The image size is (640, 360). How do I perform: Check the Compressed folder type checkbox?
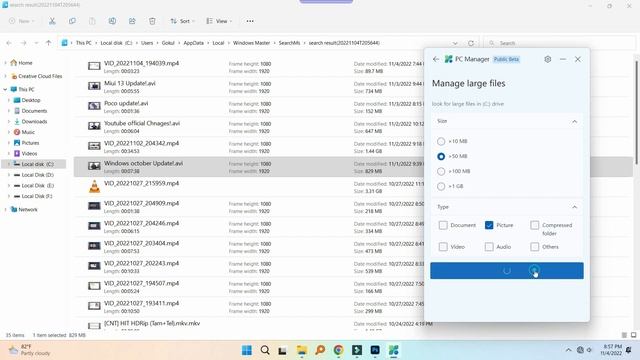click(535, 225)
